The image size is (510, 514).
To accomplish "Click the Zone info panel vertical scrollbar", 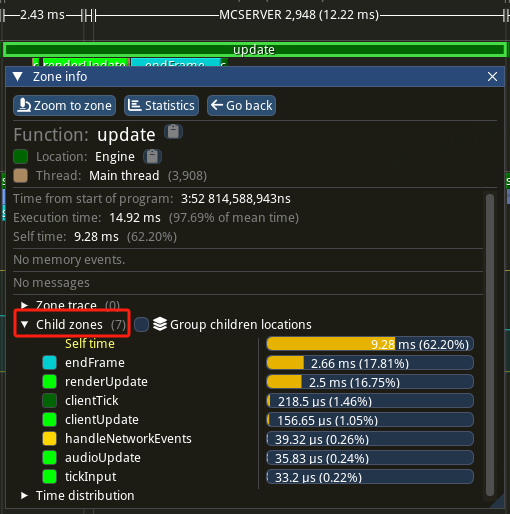I will point(490,345).
